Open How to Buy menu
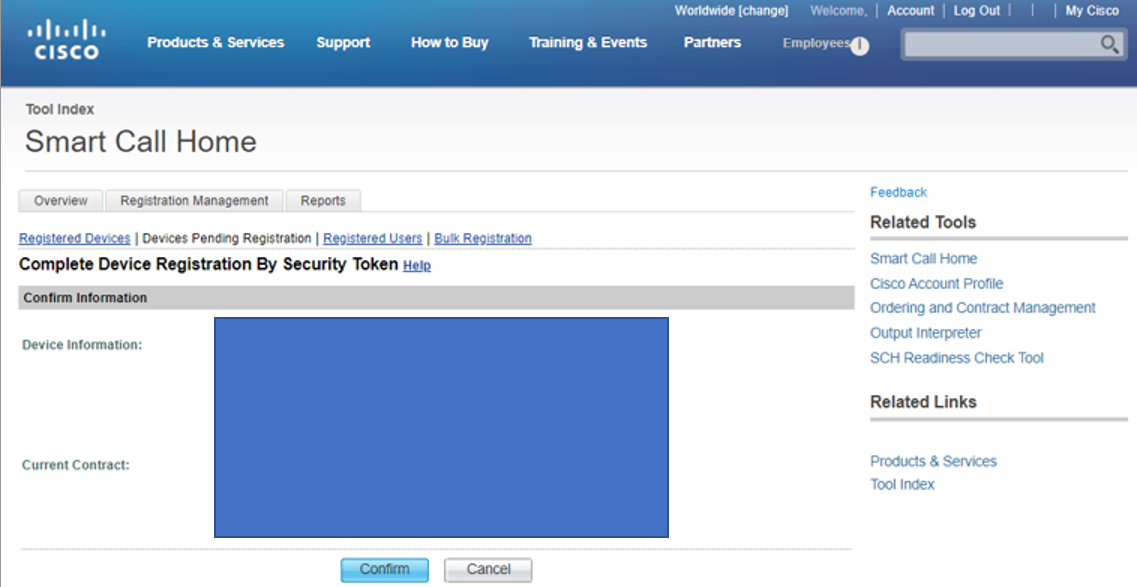The height and width of the screenshot is (587, 1137). tap(449, 42)
